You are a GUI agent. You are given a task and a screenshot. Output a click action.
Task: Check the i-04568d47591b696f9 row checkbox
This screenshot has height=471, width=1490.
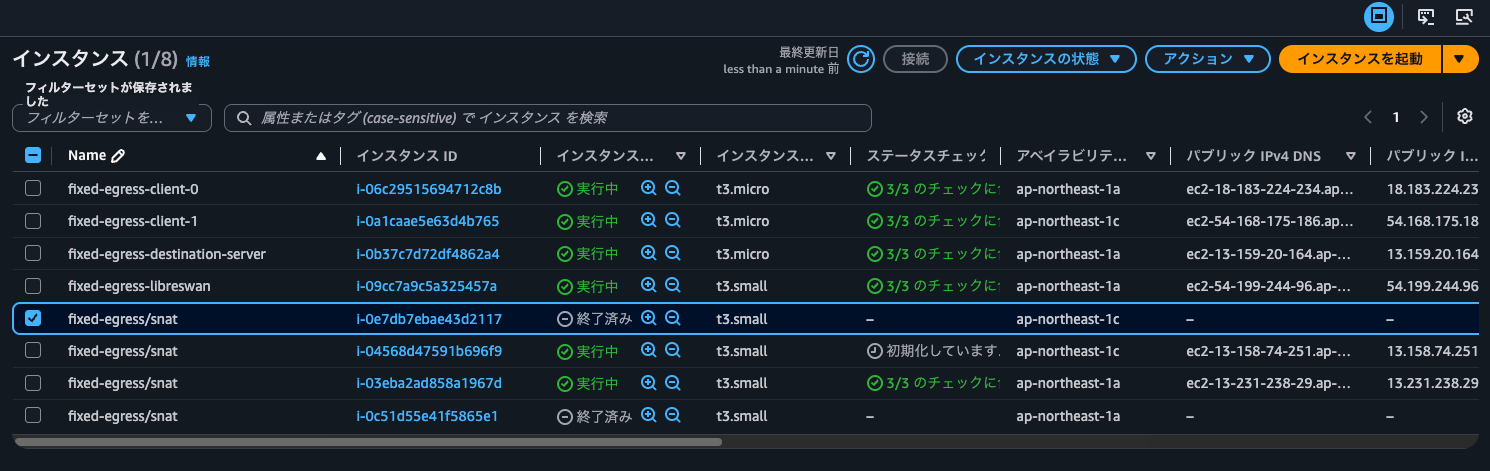coord(33,350)
